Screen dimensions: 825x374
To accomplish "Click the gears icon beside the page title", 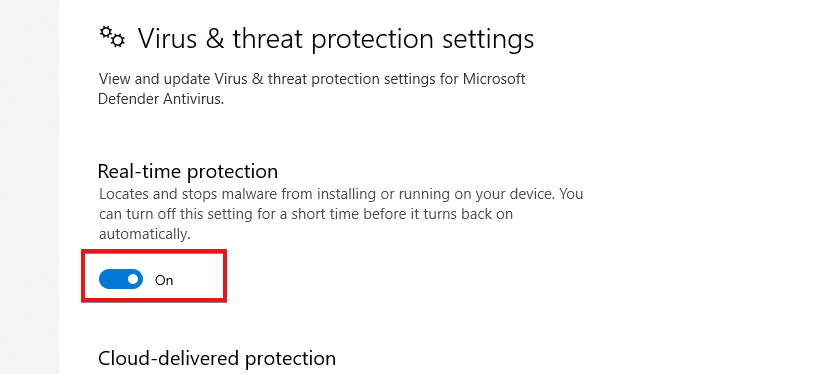I will pos(112,37).
